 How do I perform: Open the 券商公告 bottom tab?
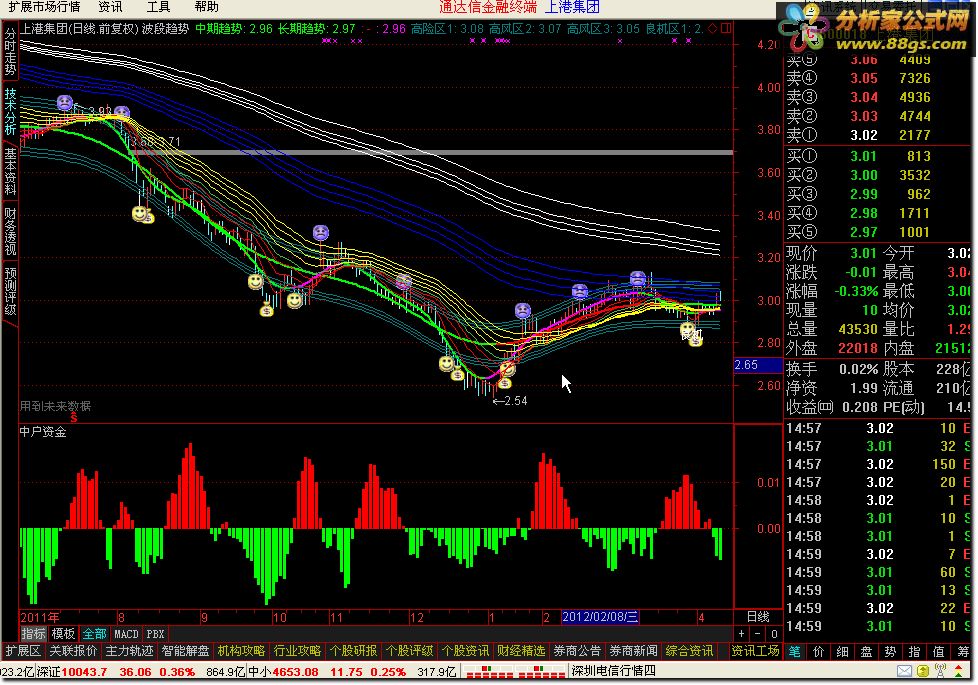click(x=578, y=651)
